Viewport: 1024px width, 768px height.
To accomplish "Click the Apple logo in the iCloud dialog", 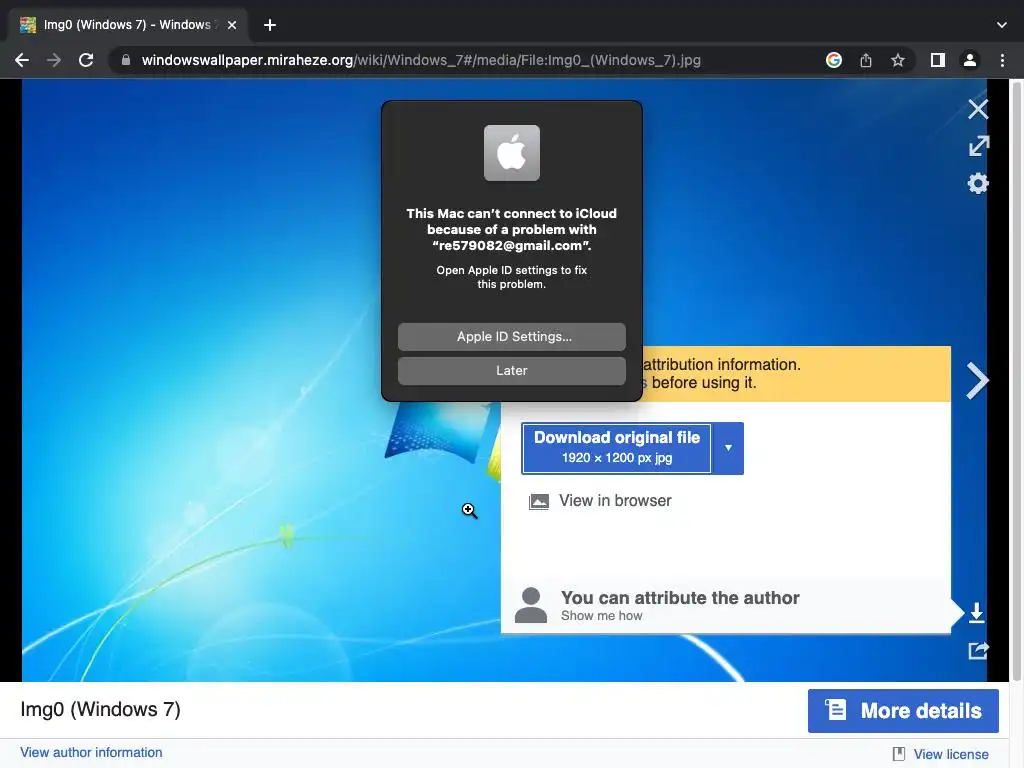I will tap(511, 153).
